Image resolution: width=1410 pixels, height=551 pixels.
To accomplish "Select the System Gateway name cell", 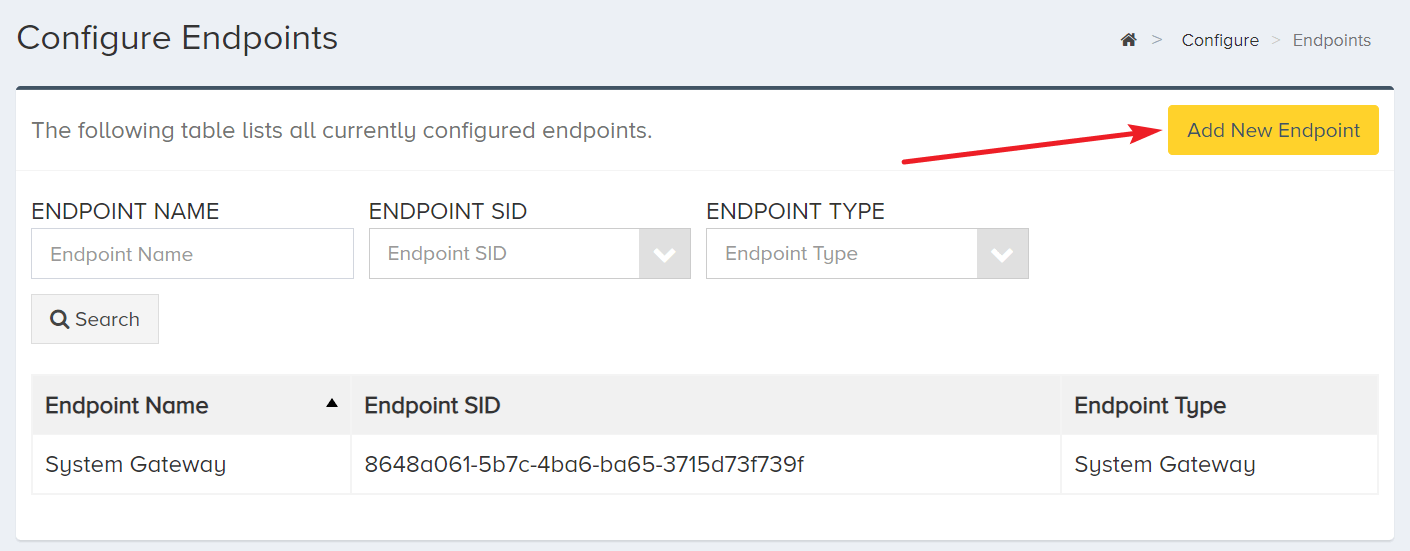I will point(192,464).
